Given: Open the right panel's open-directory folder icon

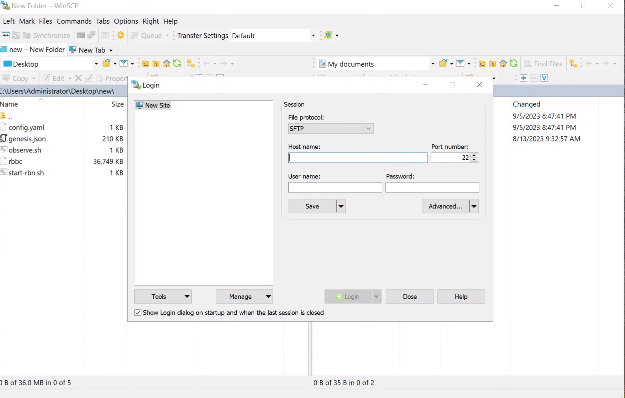Looking at the screenshot, I should (x=442, y=63).
